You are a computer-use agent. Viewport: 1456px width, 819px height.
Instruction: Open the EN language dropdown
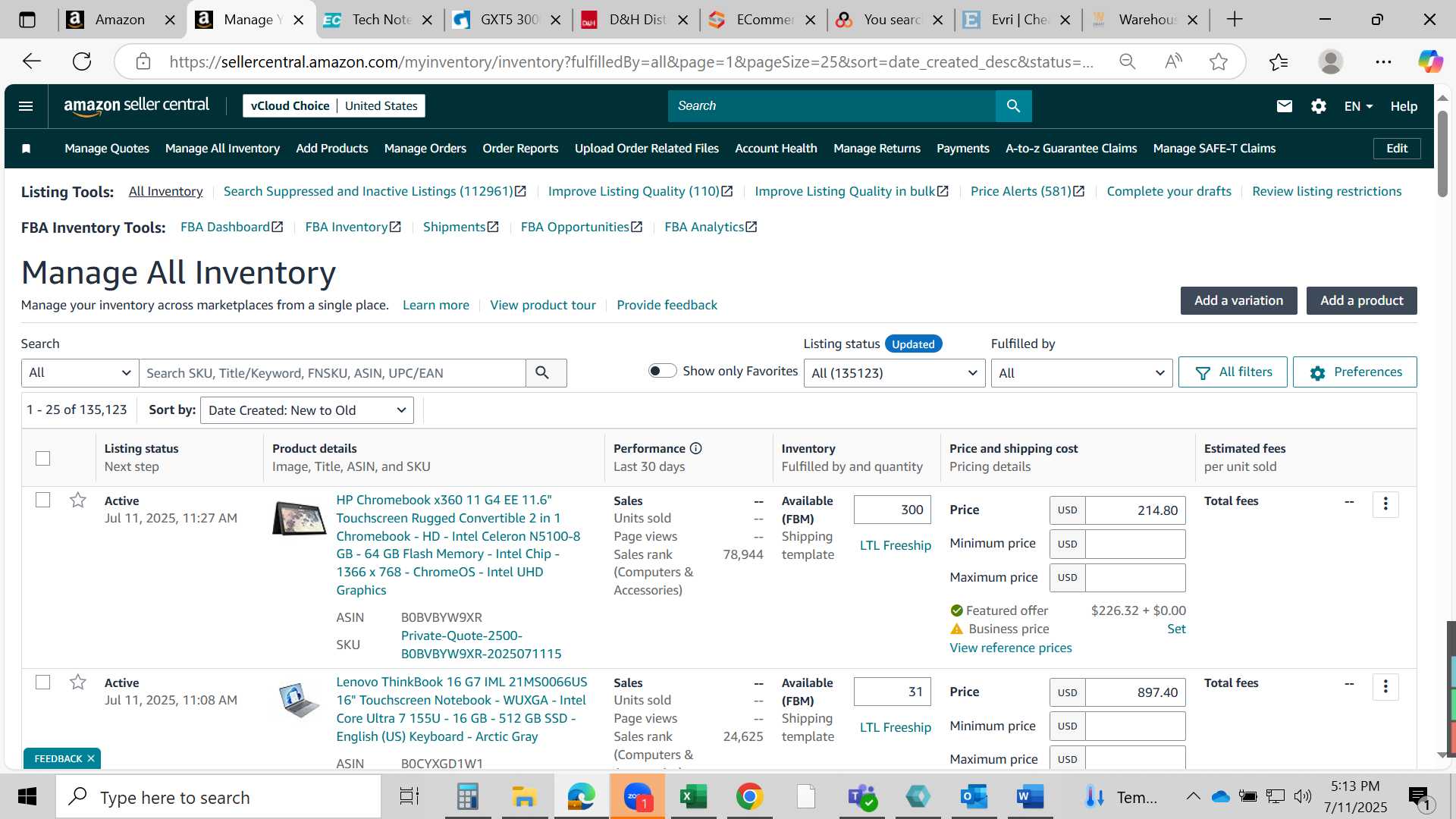(1358, 106)
